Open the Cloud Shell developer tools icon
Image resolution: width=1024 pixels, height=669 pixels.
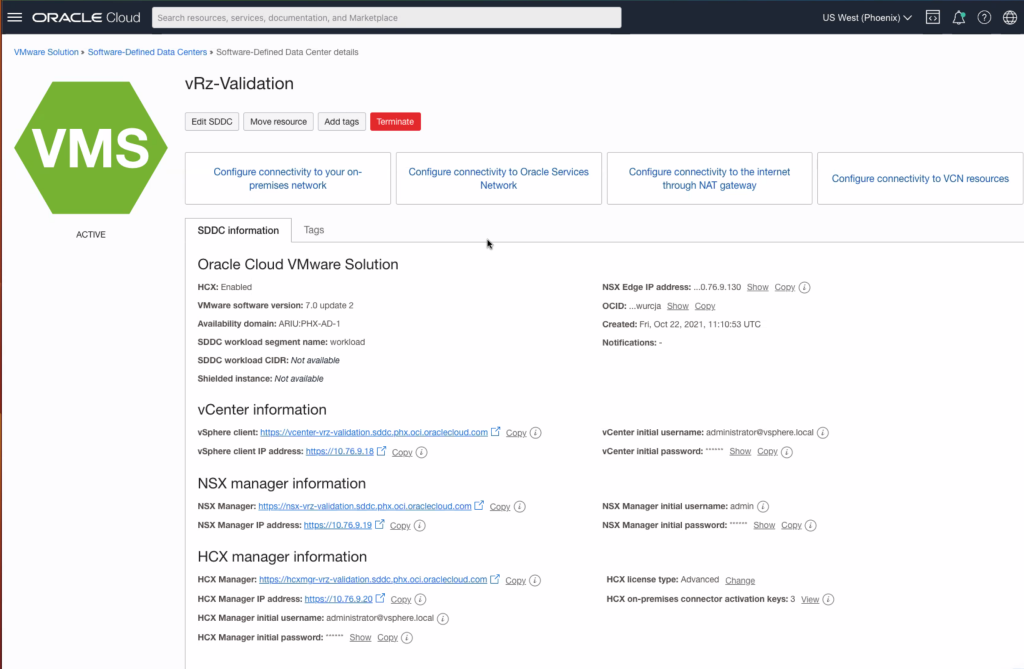click(x=932, y=18)
